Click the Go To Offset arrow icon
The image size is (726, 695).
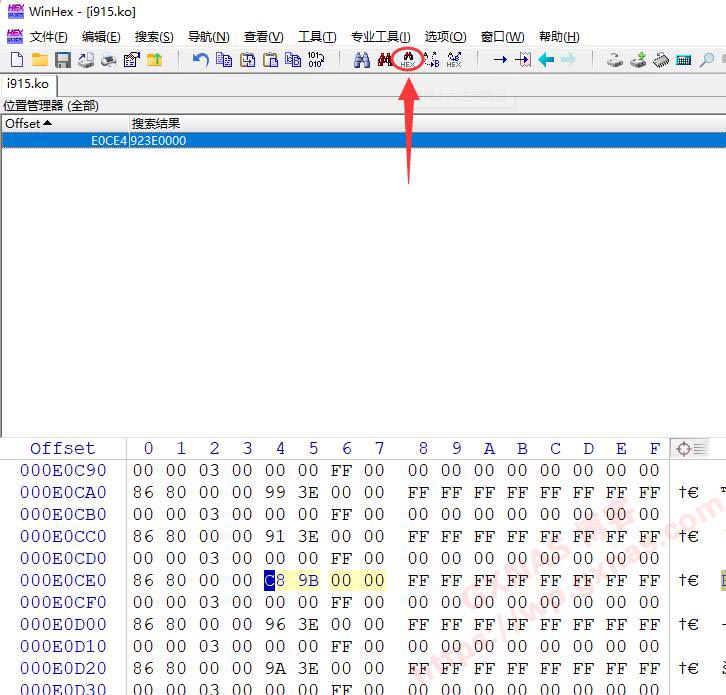click(500, 60)
